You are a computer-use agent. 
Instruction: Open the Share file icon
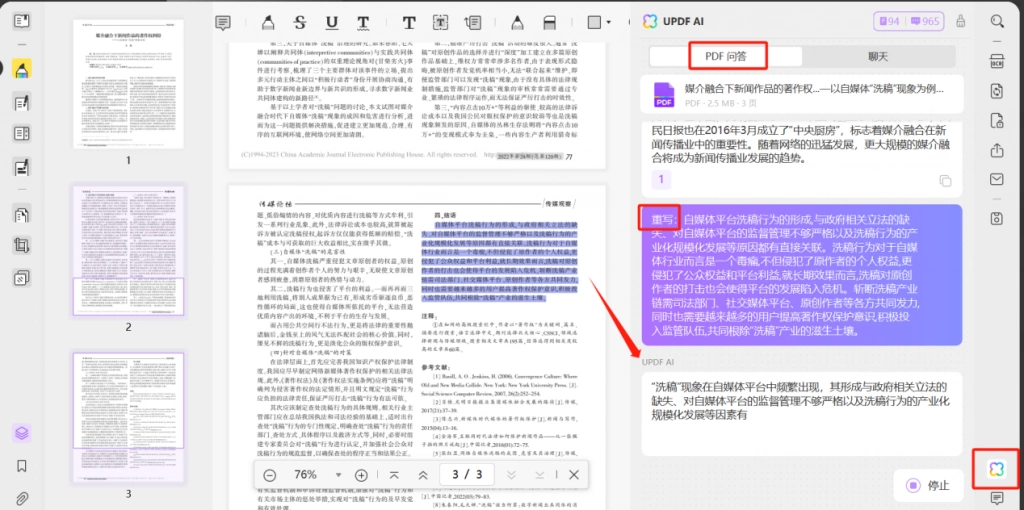pos(997,150)
